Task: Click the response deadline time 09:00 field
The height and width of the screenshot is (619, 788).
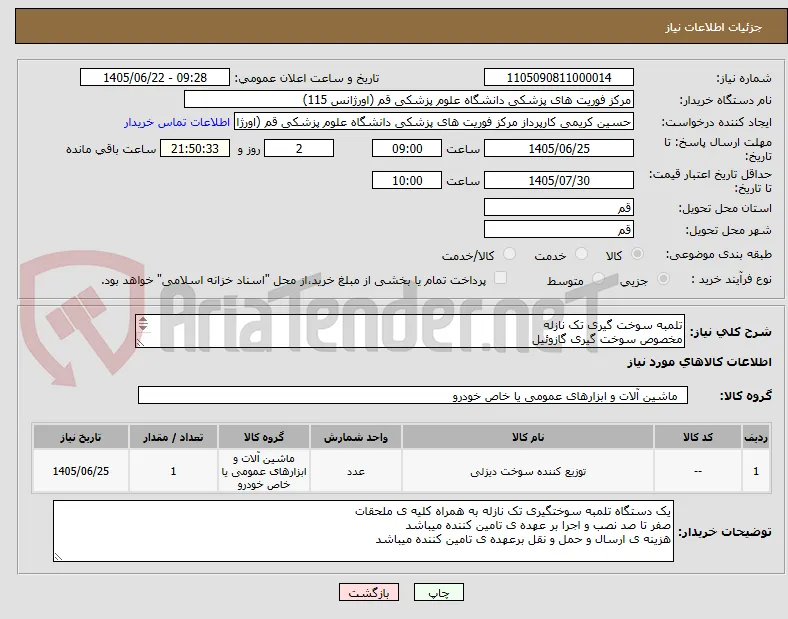Action: [x=407, y=148]
